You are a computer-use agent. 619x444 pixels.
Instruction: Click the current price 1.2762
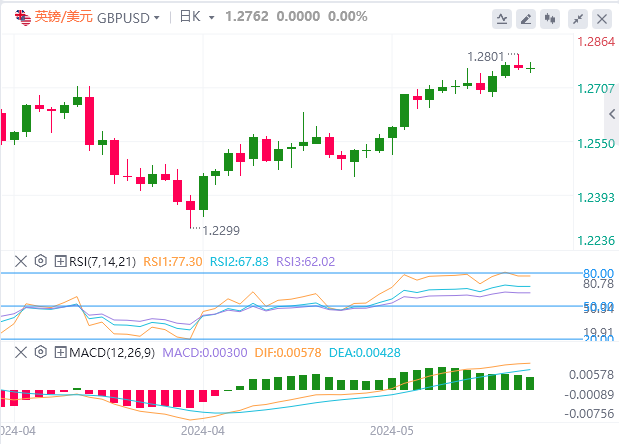[247, 17]
